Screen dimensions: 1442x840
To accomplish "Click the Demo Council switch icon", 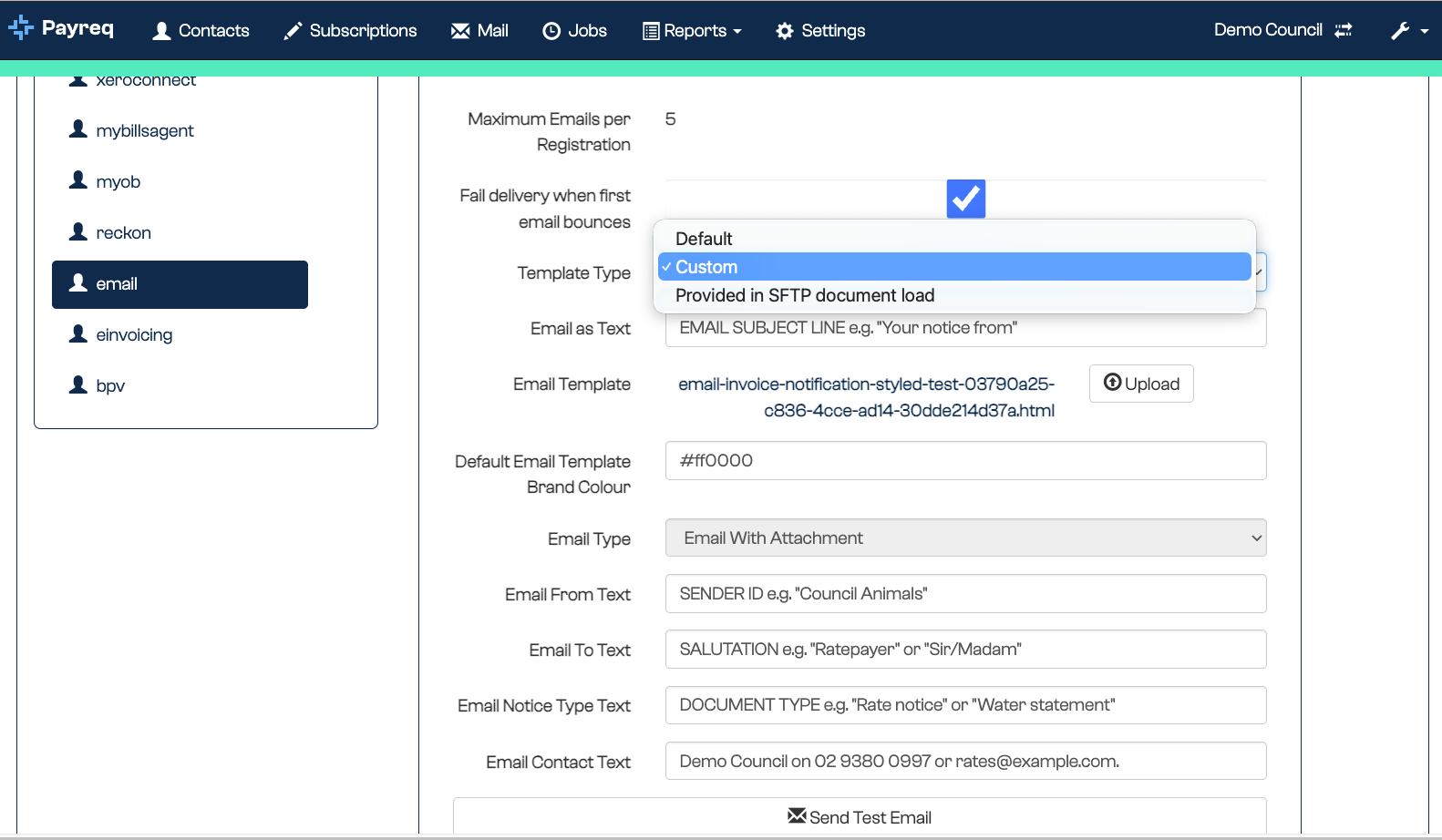I will (x=1344, y=30).
